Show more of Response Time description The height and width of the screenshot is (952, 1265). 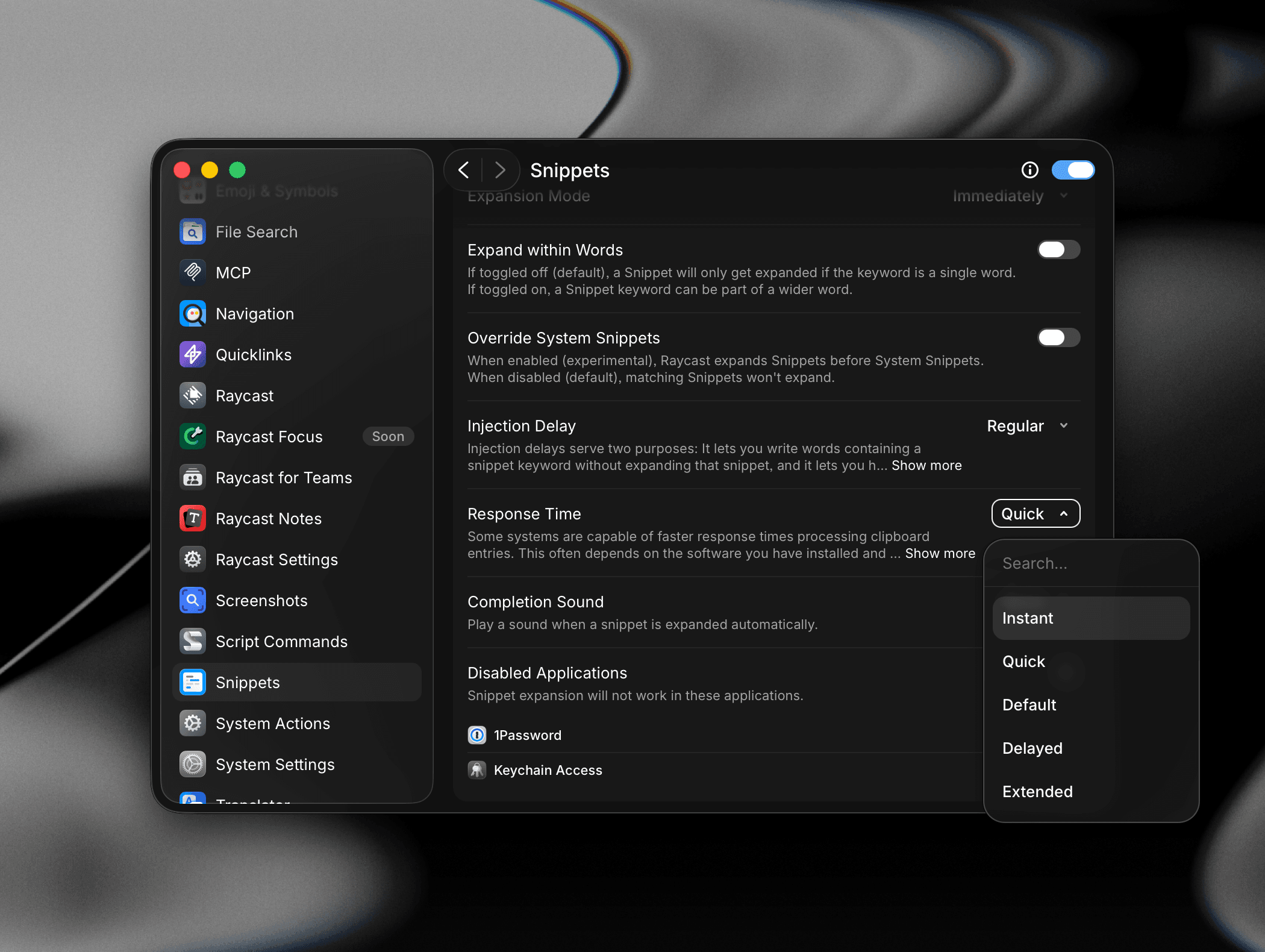(x=940, y=554)
